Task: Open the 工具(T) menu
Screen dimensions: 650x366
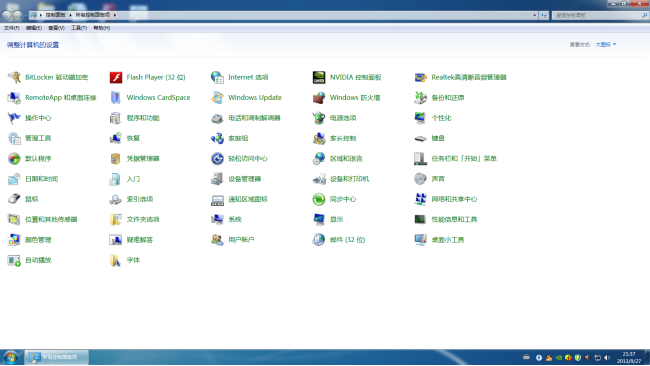Action: click(79, 28)
